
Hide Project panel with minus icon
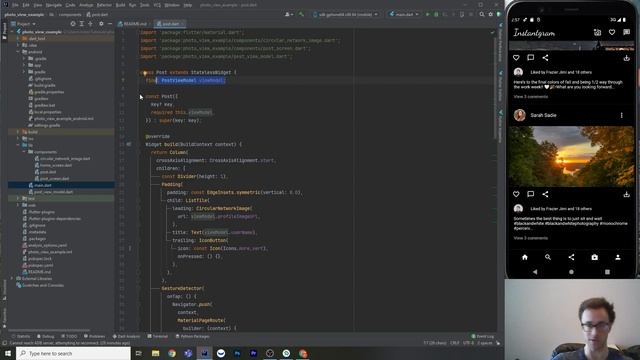(x=110, y=24)
